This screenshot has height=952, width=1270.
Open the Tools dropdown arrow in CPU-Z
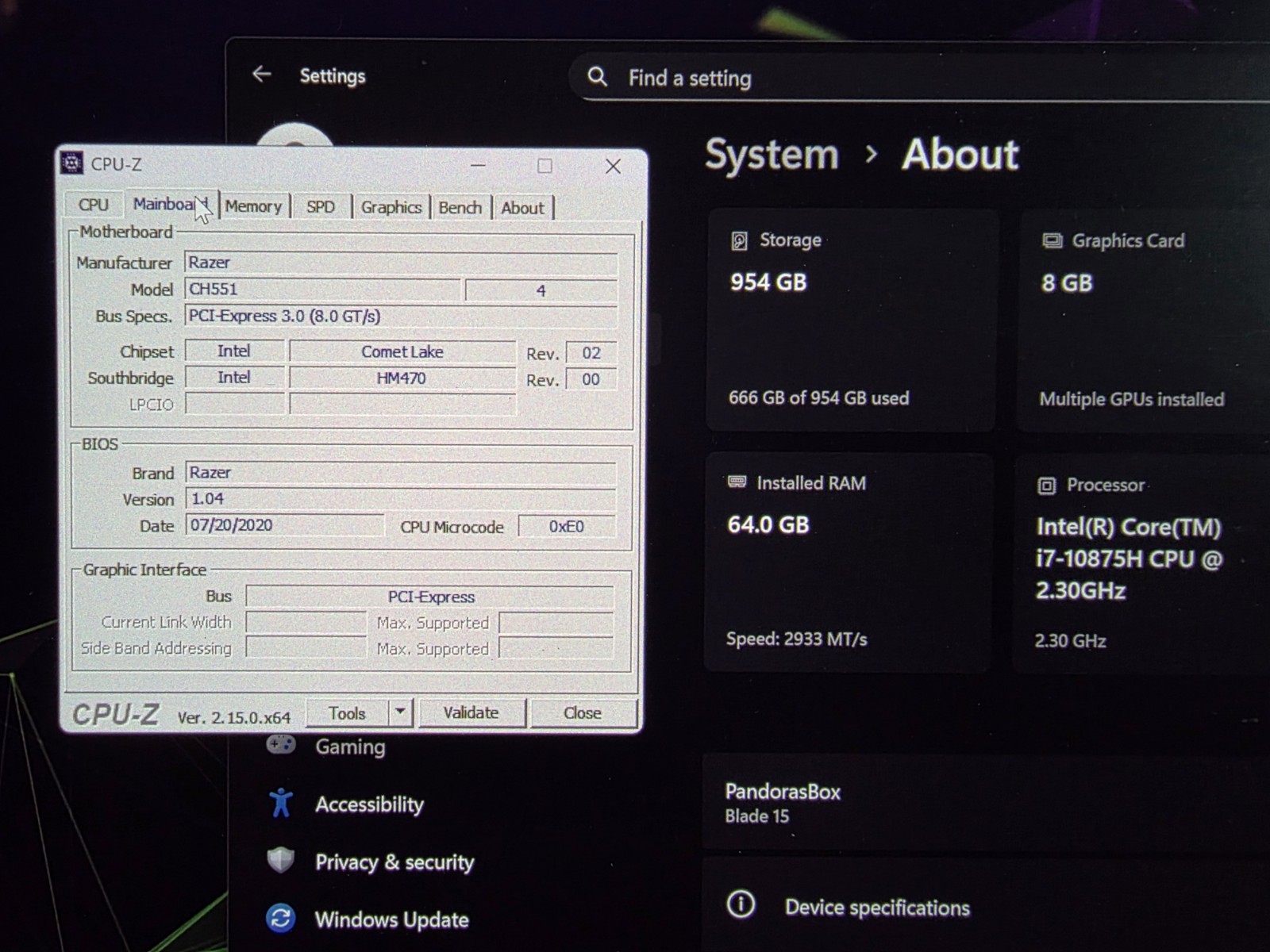click(x=400, y=712)
